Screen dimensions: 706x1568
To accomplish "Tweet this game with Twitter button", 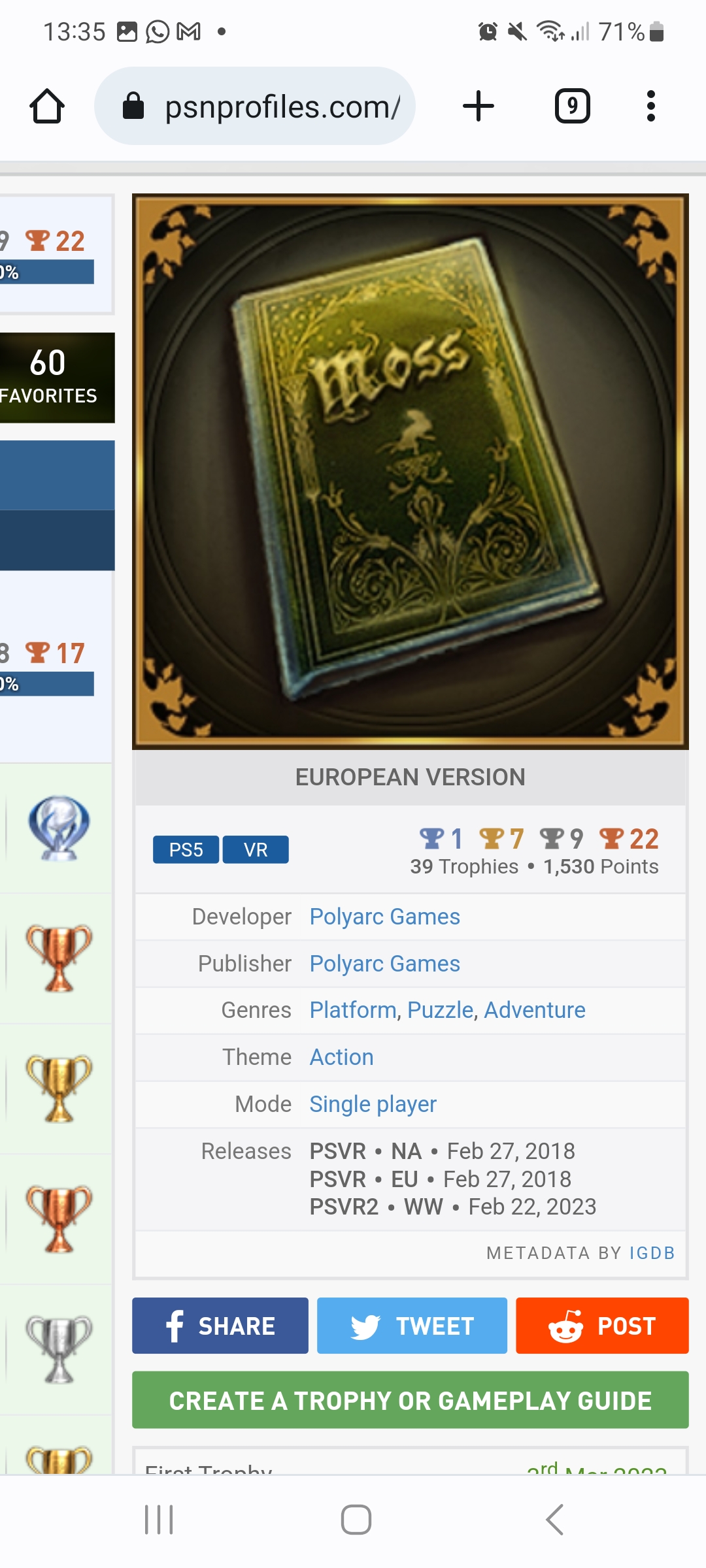I will [x=412, y=1326].
